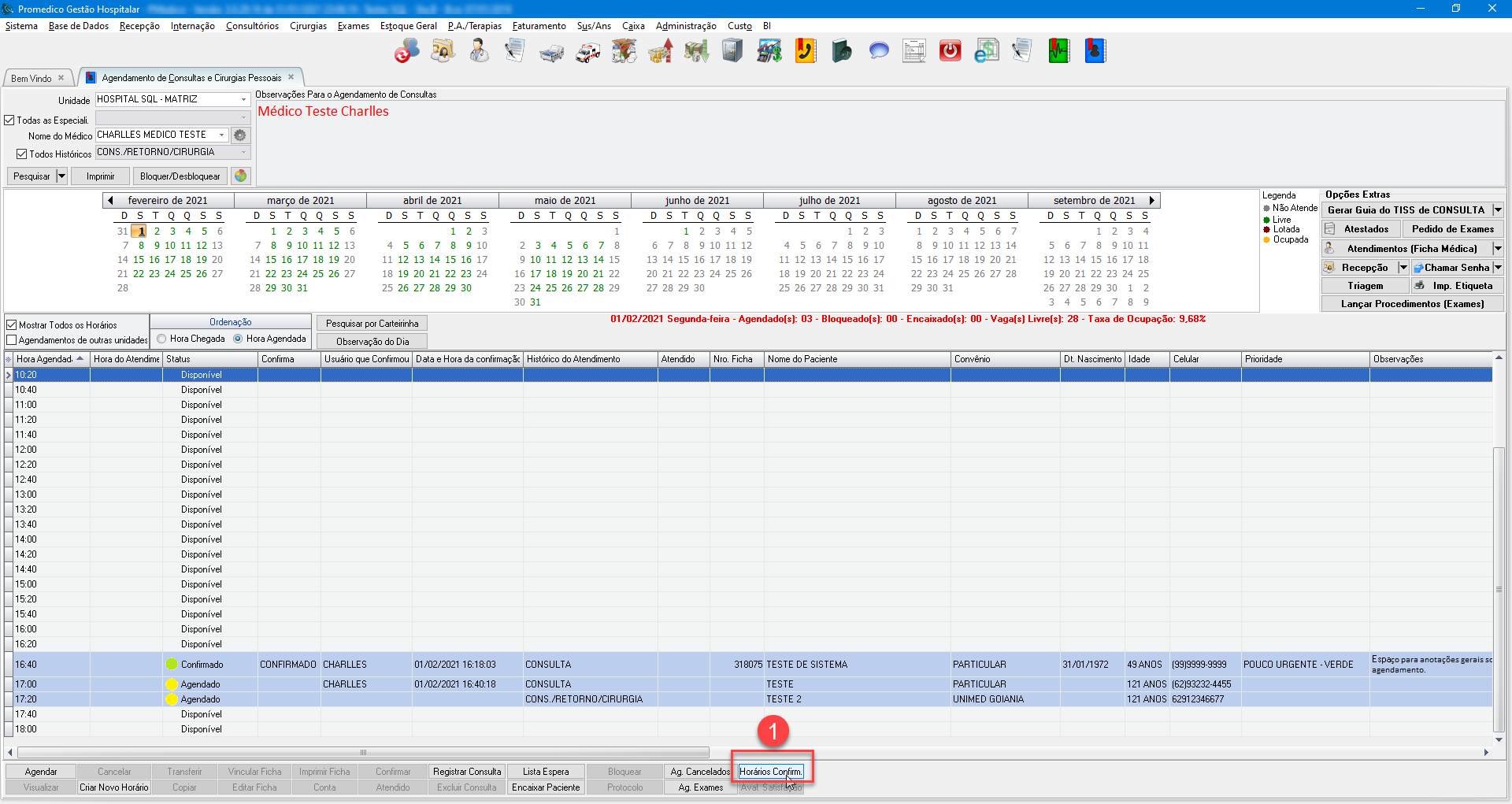Expand the Gerar Guia do TISS dropdown arrow
Viewport: 1512px width, 804px height.
(x=1497, y=210)
